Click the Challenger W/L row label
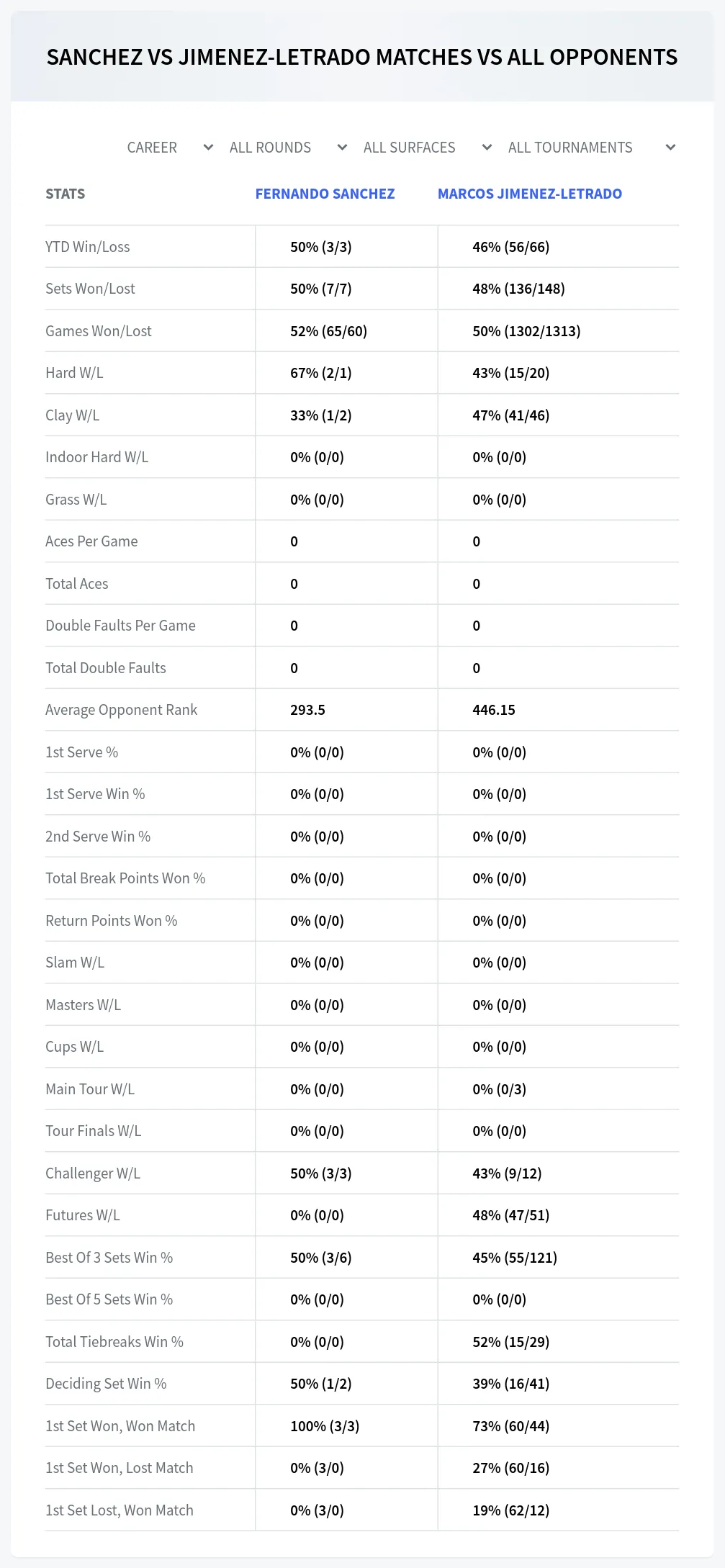This screenshot has height=1568, width=725. (93, 1173)
